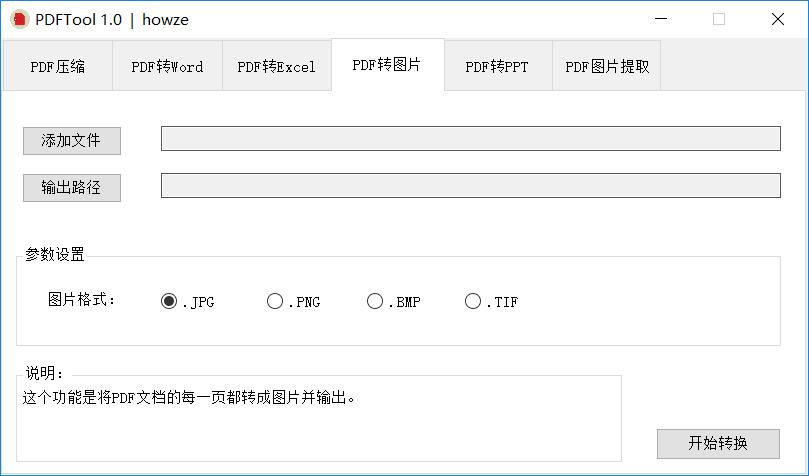Screen dimensions: 809x476
Task: Choose the .PNG image format
Action: 275,301
